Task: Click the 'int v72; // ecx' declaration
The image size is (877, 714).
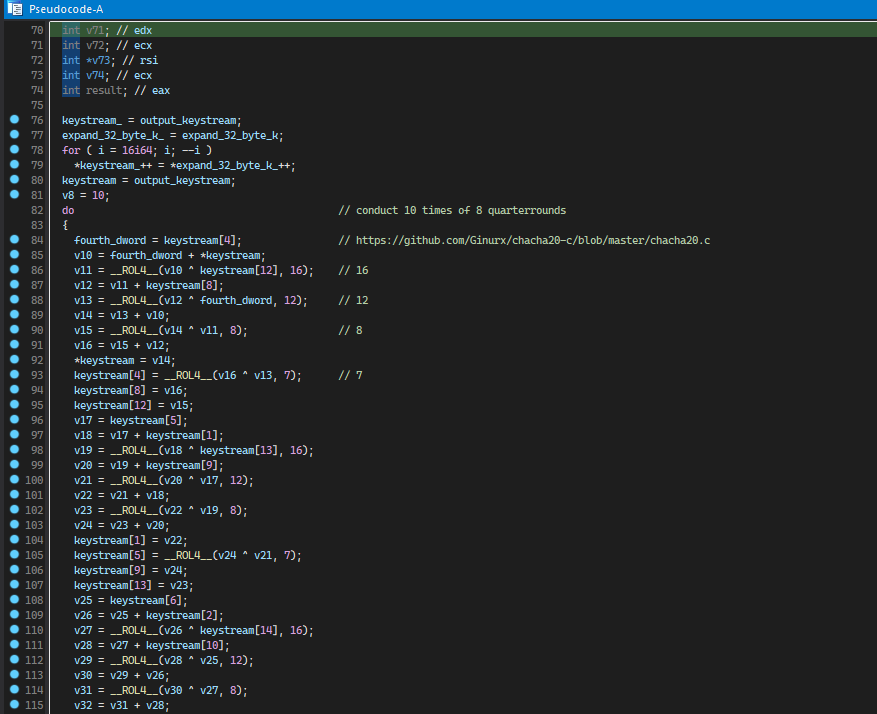Action: [107, 45]
